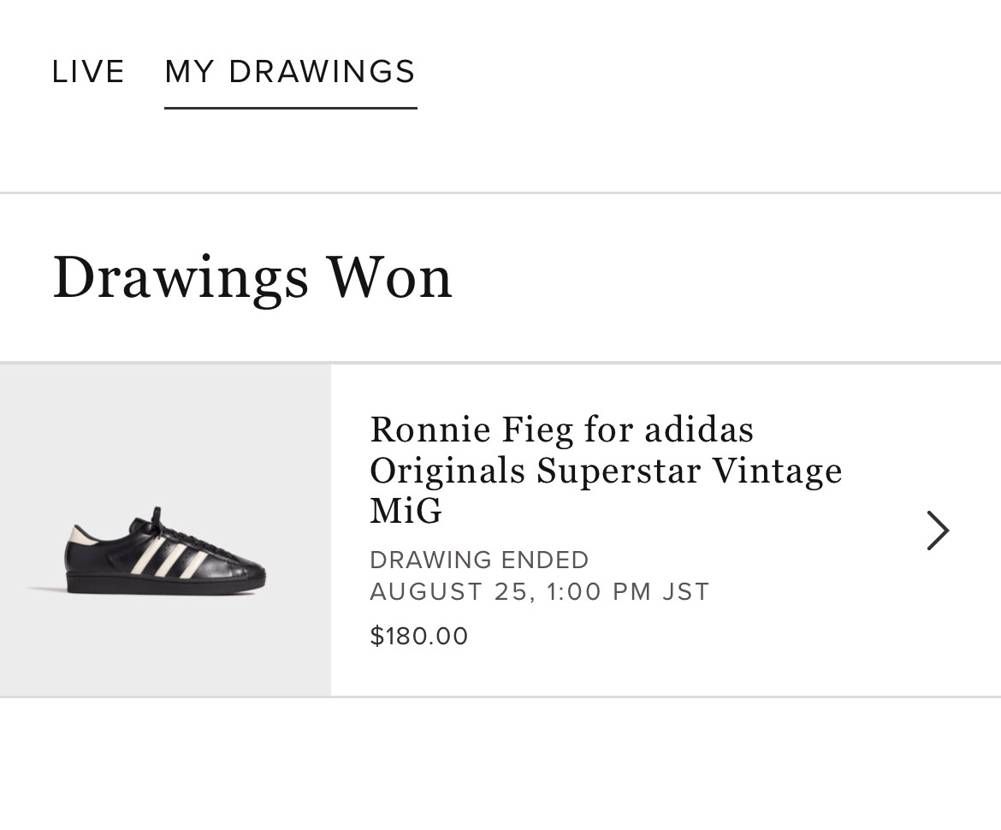1001x830 pixels.
Task: Click the $180.00 price text
Action: [x=419, y=636]
